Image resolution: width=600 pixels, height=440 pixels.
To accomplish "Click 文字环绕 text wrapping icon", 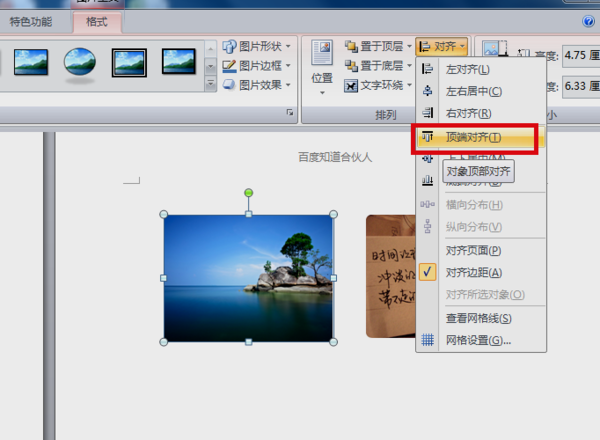I will point(351,85).
